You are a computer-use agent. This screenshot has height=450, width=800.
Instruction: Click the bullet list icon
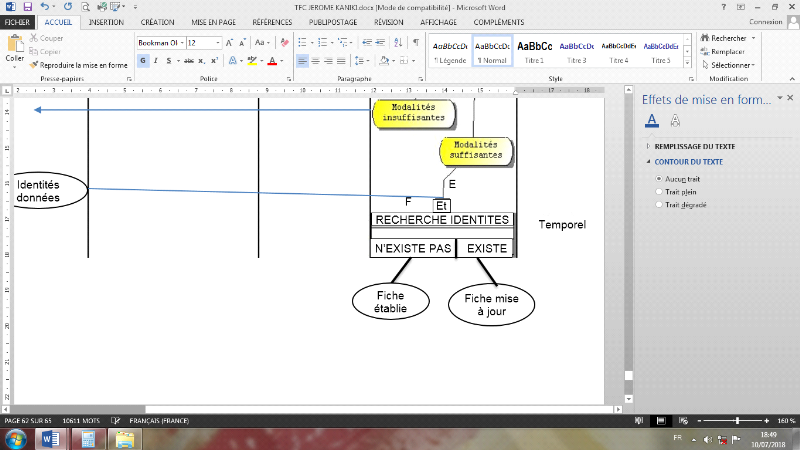(x=302, y=43)
